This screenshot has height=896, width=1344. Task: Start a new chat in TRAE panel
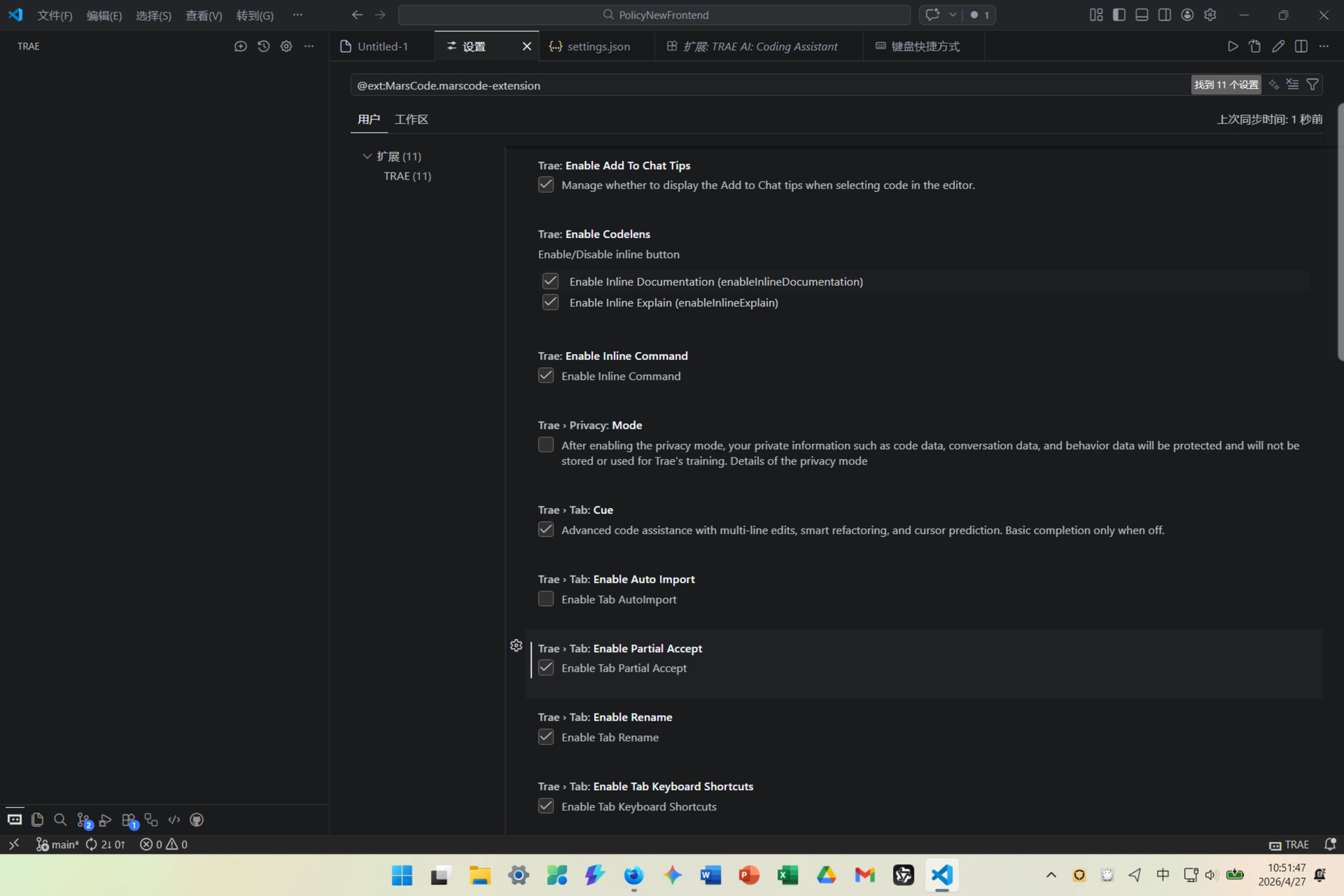pyautogui.click(x=240, y=46)
